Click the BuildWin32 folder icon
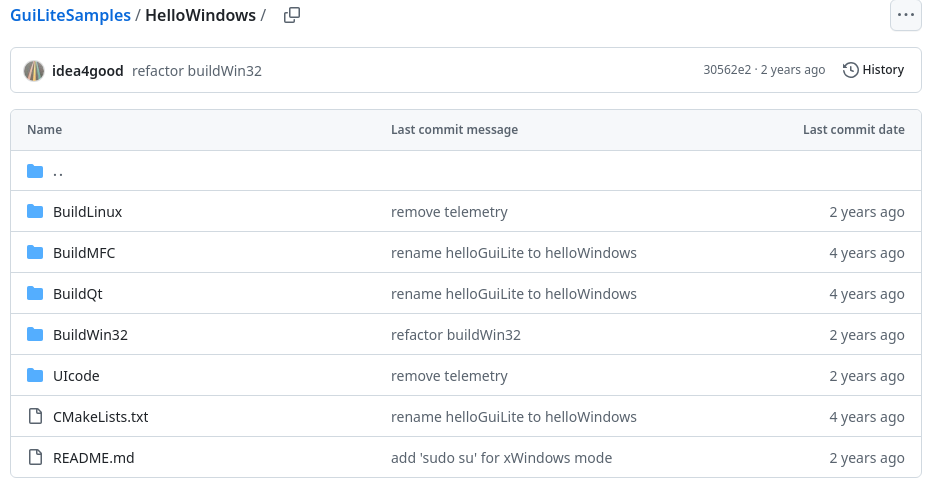This screenshot has height=484, width=926. pos(35,335)
